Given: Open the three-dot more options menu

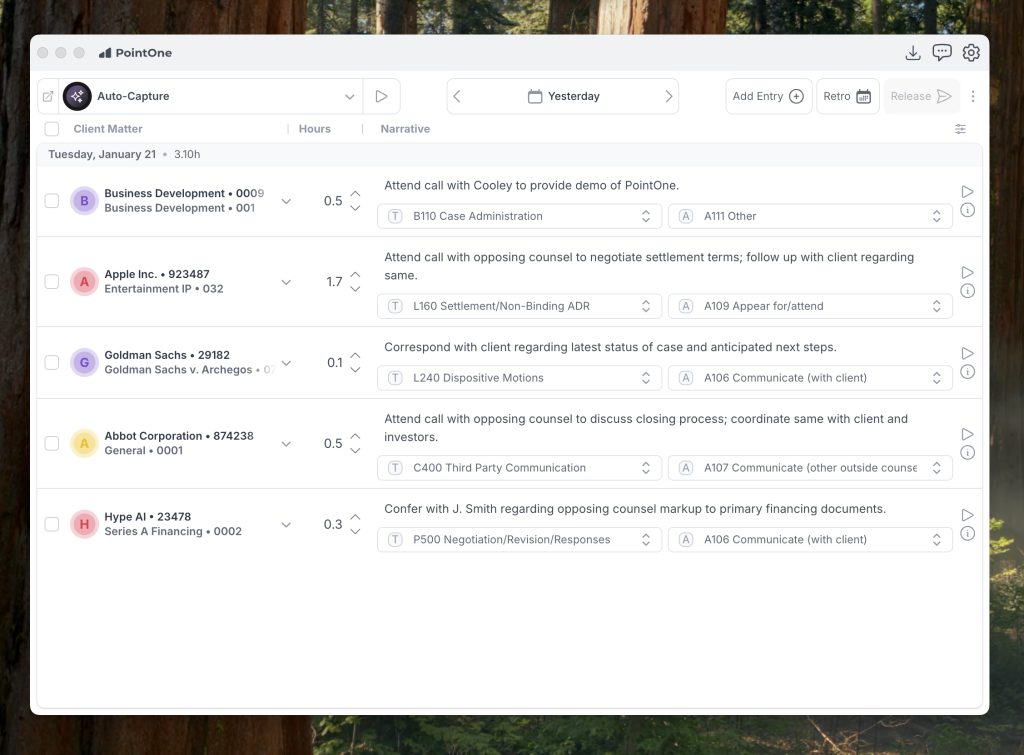Looking at the screenshot, I should click(973, 97).
